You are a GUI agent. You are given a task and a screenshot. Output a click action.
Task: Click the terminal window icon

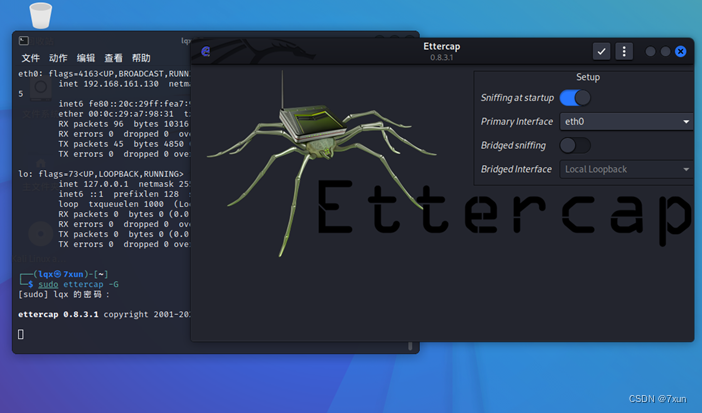click(24, 41)
